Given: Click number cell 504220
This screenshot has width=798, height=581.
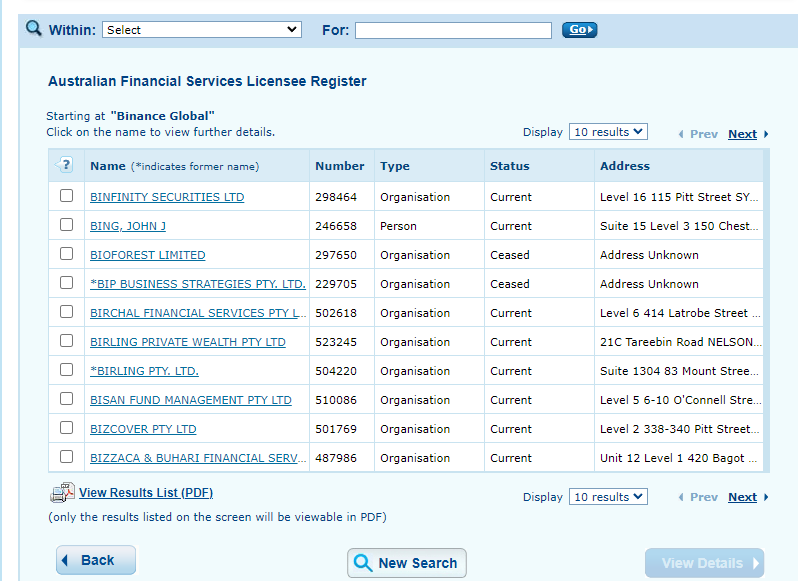Looking at the screenshot, I should [336, 371].
